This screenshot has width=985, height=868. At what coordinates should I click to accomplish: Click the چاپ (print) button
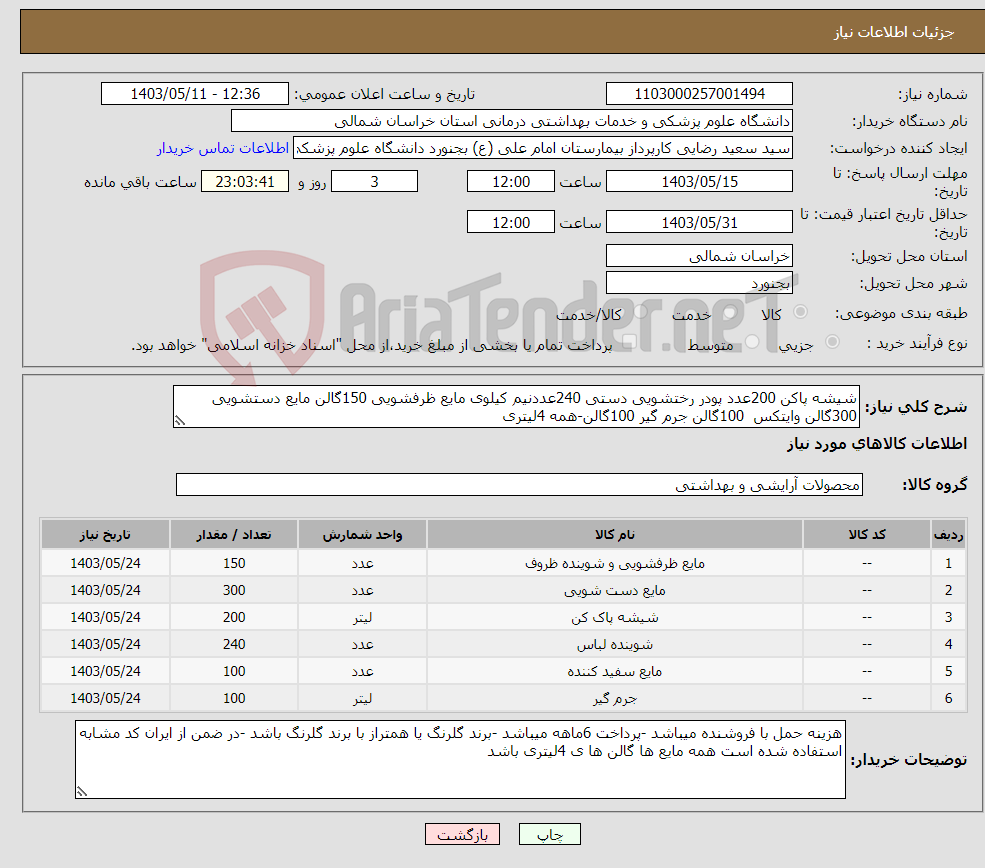tap(550, 834)
